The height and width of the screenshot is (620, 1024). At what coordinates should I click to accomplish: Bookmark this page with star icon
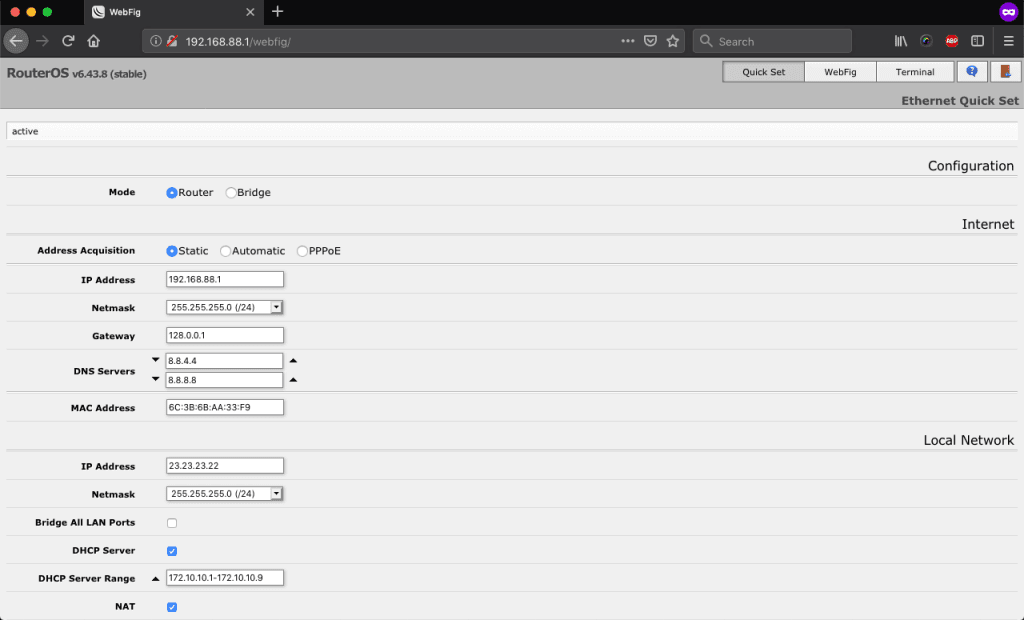tap(673, 41)
